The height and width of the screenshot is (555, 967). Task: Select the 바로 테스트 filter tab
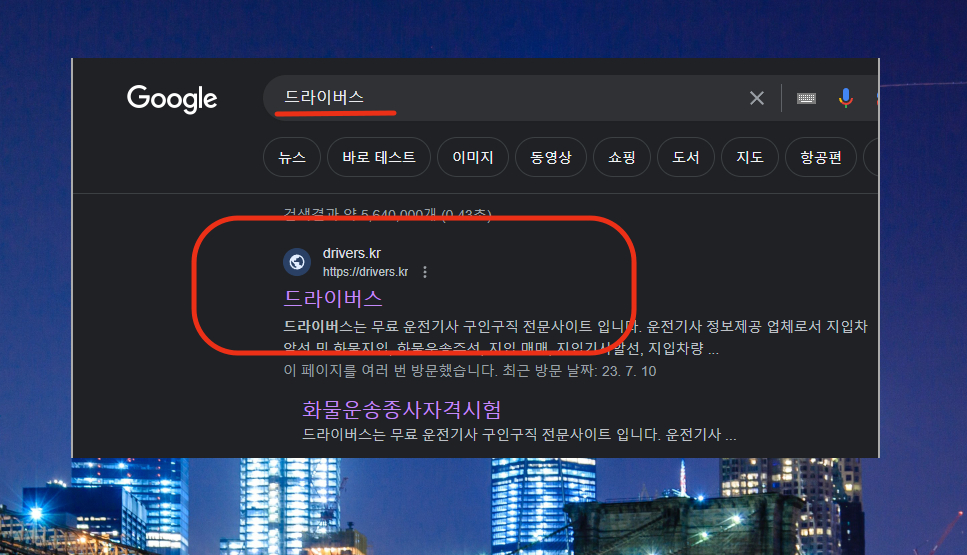coord(379,157)
